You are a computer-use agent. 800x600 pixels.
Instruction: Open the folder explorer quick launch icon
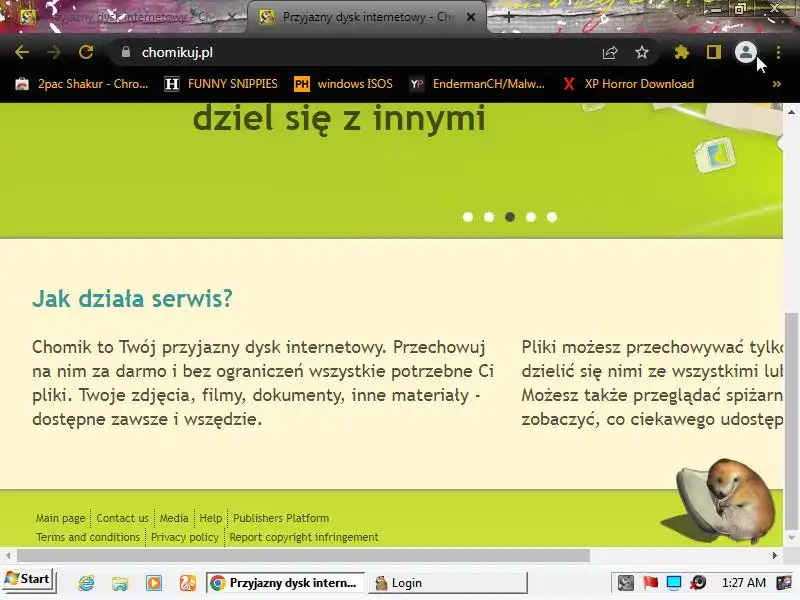(x=120, y=583)
